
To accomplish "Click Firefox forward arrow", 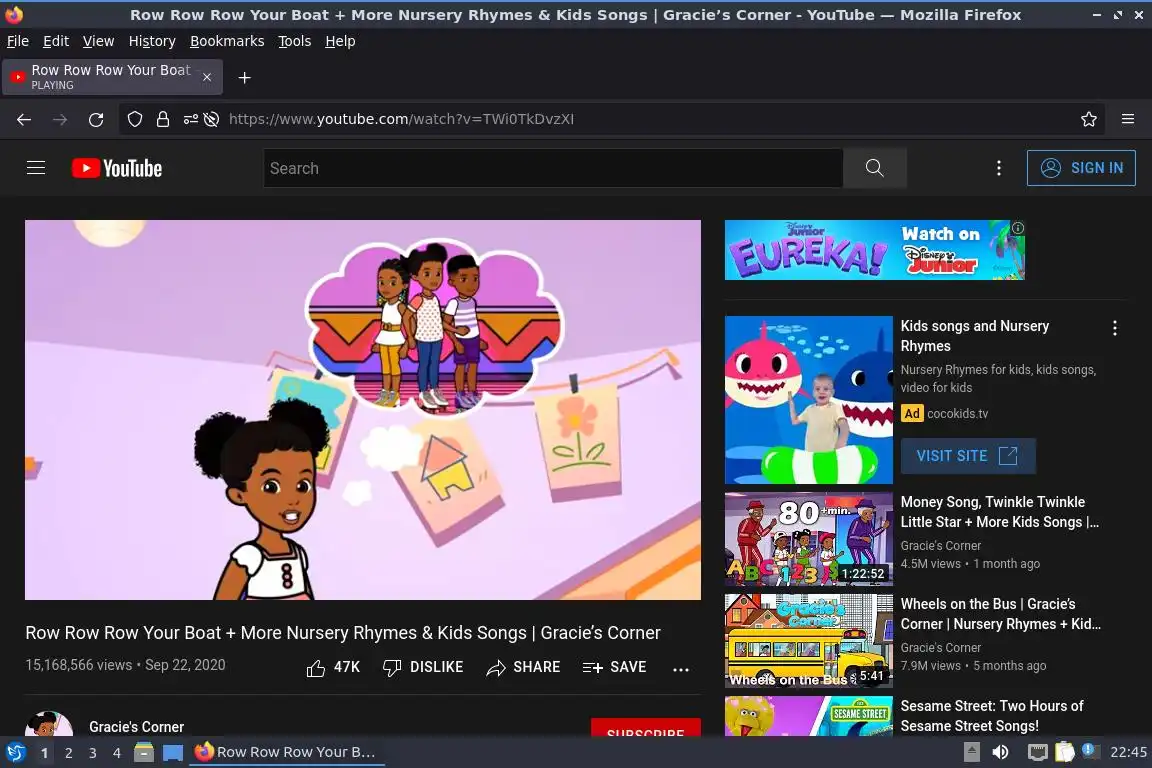I will [60, 119].
